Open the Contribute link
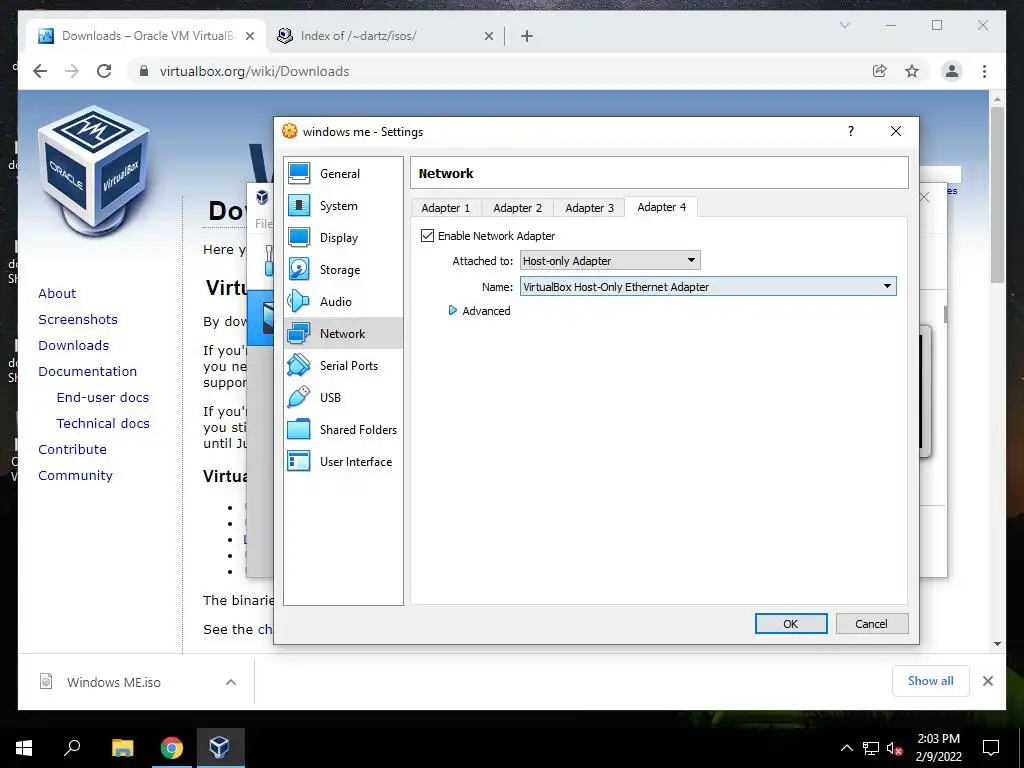This screenshot has height=768, width=1024. (x=72, y=449)
